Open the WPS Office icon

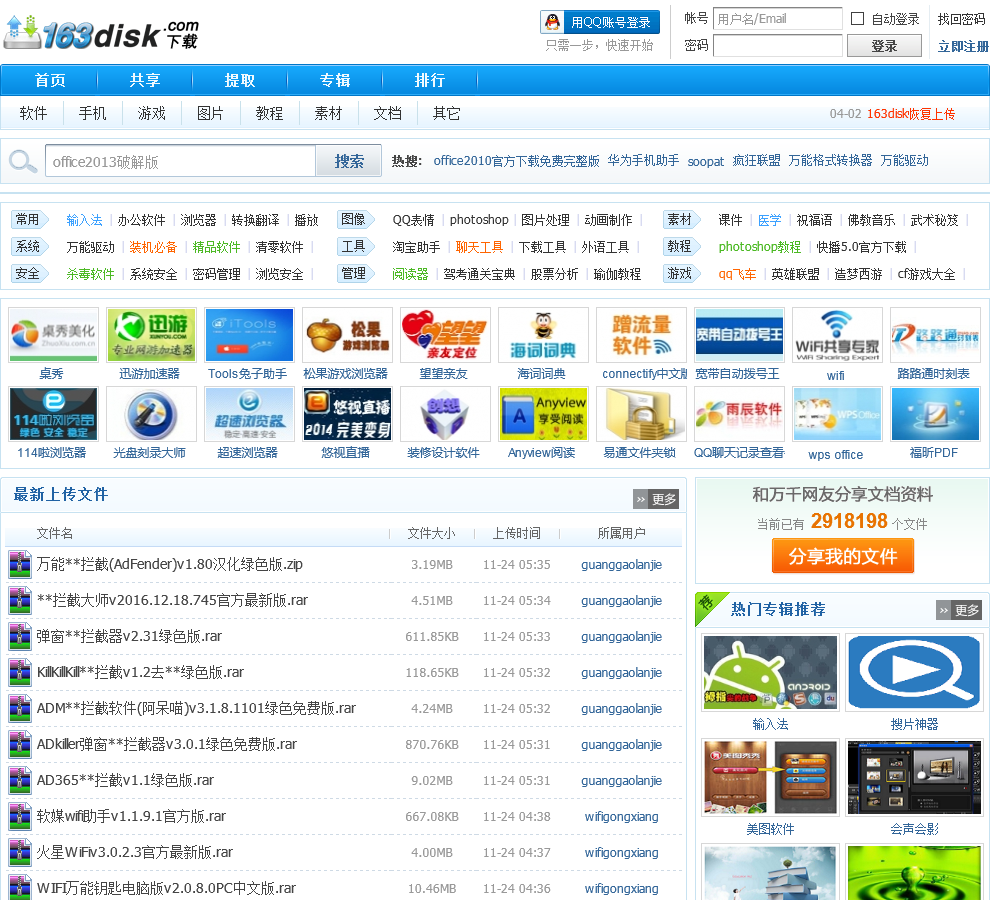pyautogui.click(x=837, y=414)
